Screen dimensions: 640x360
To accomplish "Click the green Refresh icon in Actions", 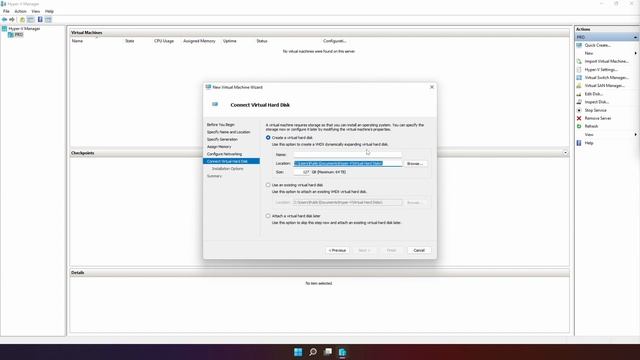I will tap(579, 127).
